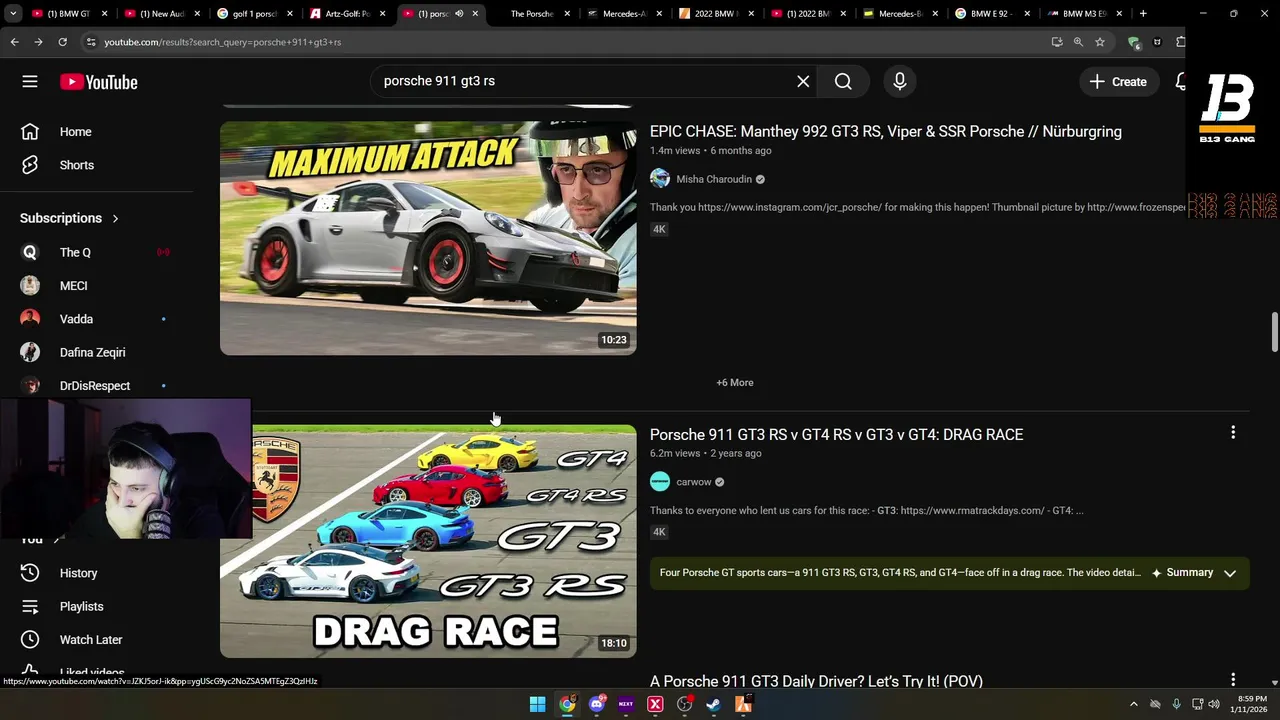Visit the carwow channel name
The width and height of the screenshot is (1280, 720).
click(x=694, y=482)
